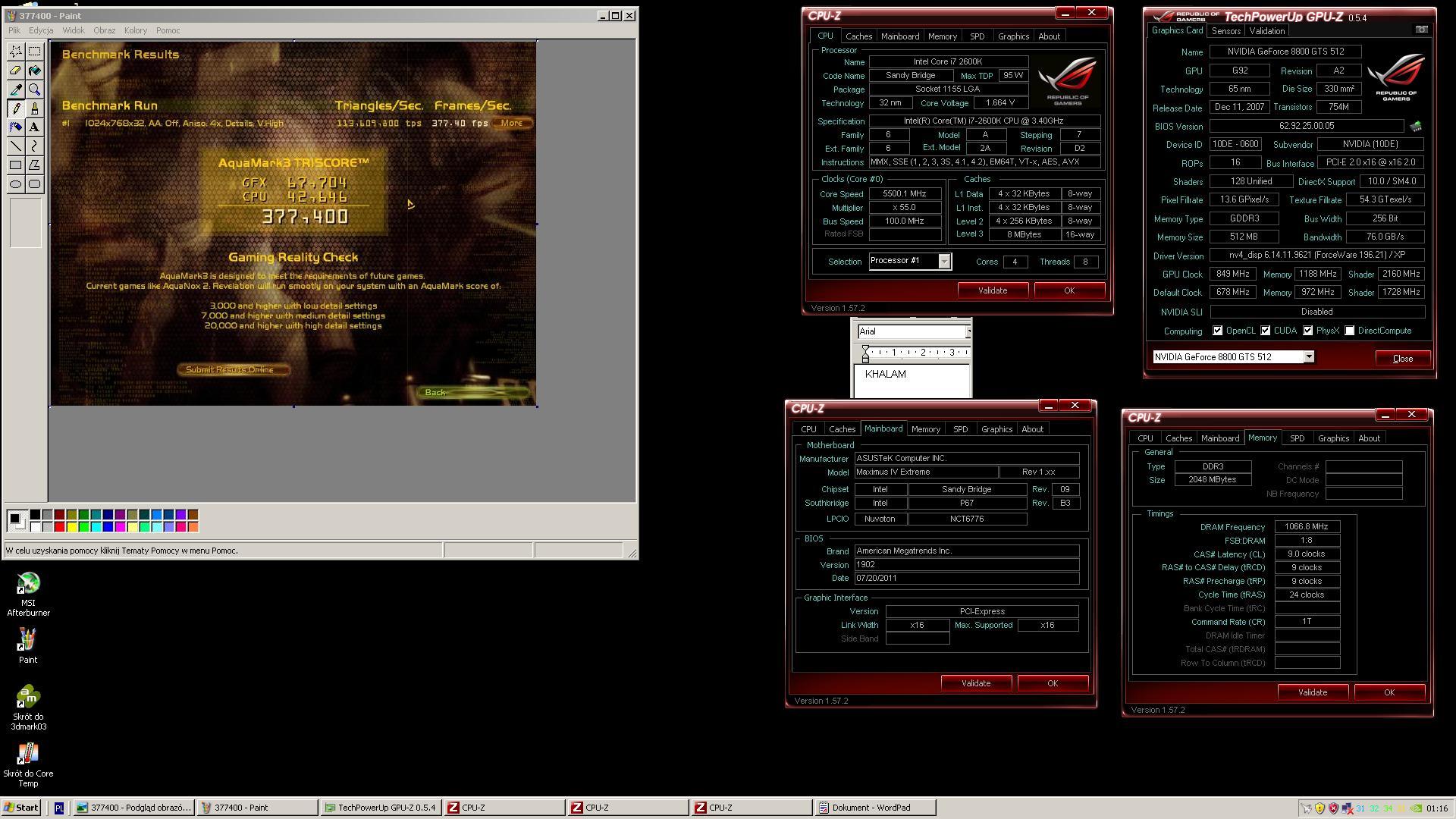This screenshot has height=819, width=1456.
Task: Click Validate in the top CPU-Z processor window
Action: [x=993, y=290]
